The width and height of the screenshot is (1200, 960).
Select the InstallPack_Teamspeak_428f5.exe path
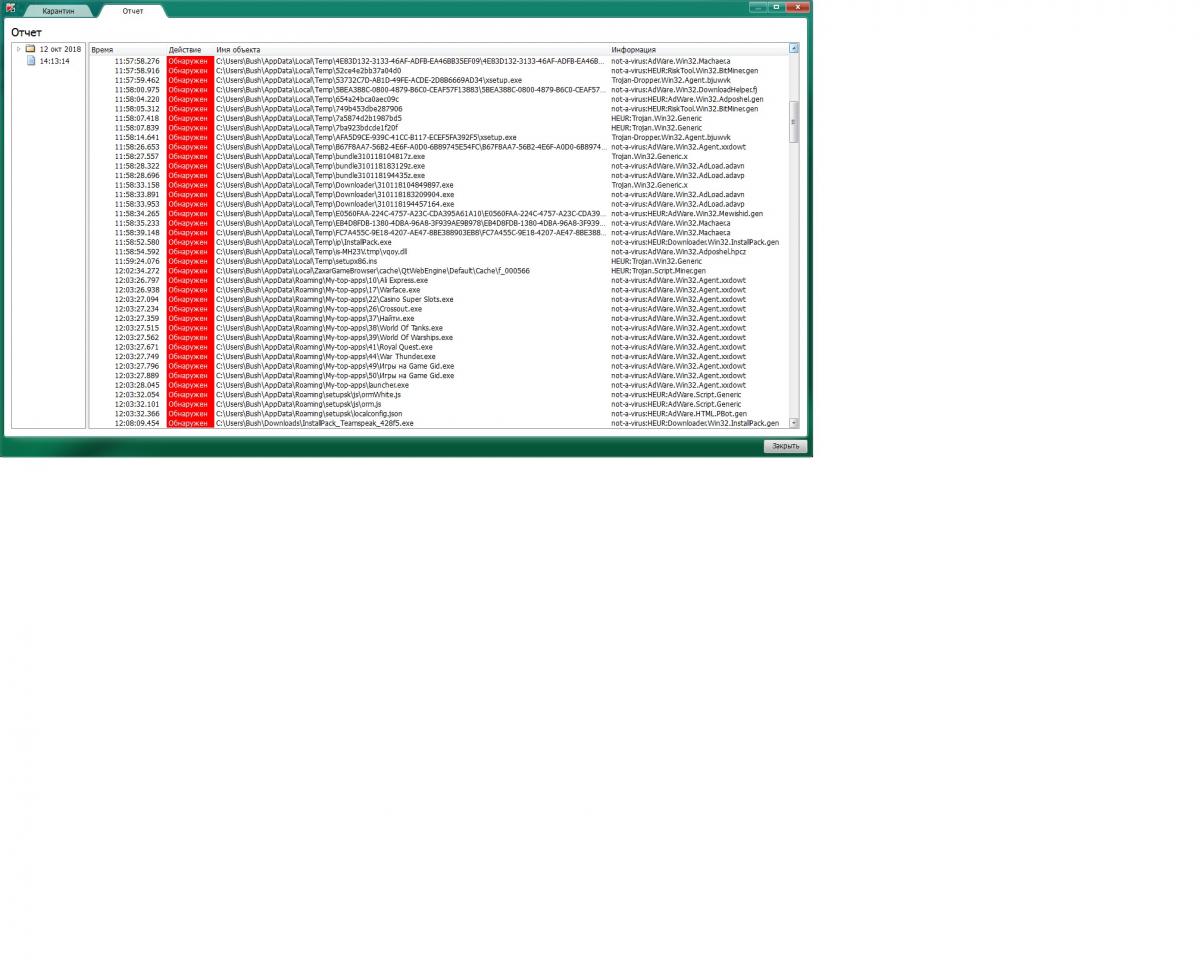click(315, 423)
